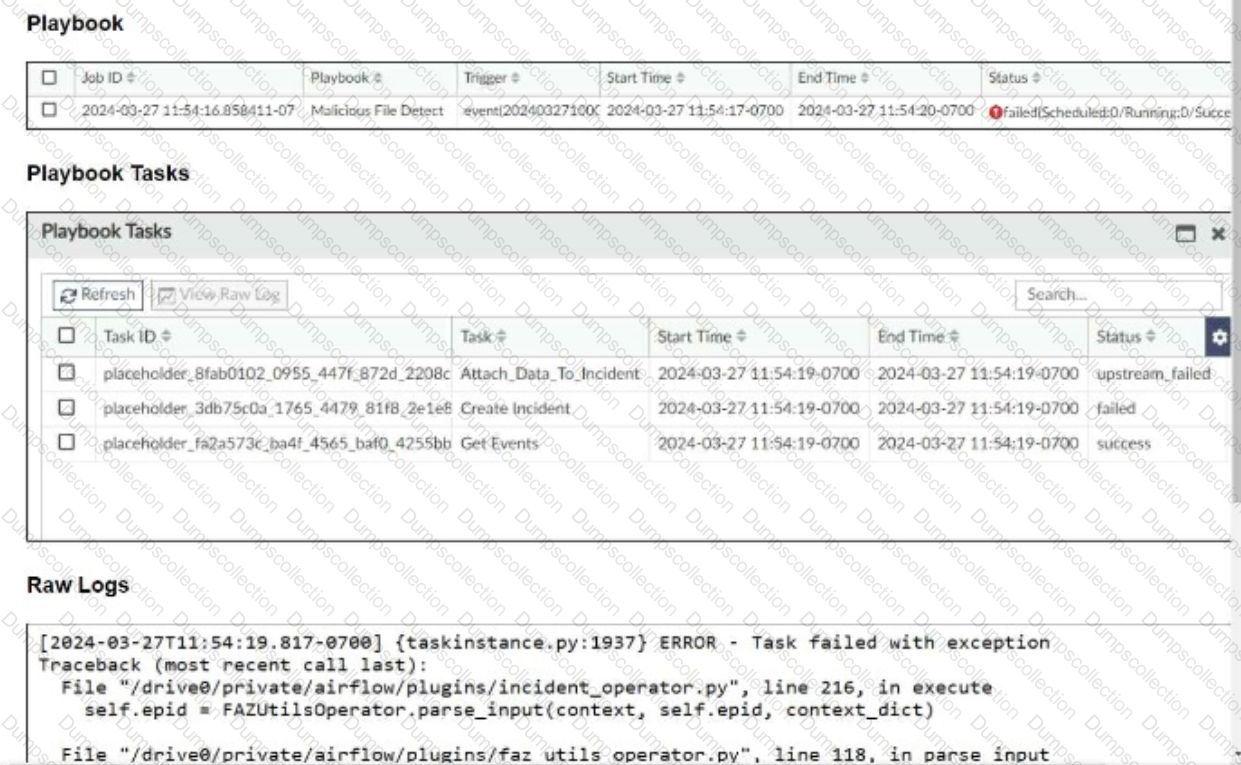Sort tasks by Start Time column
The width and height of the screenshot is (1241, 765).
tap(698, 339)
